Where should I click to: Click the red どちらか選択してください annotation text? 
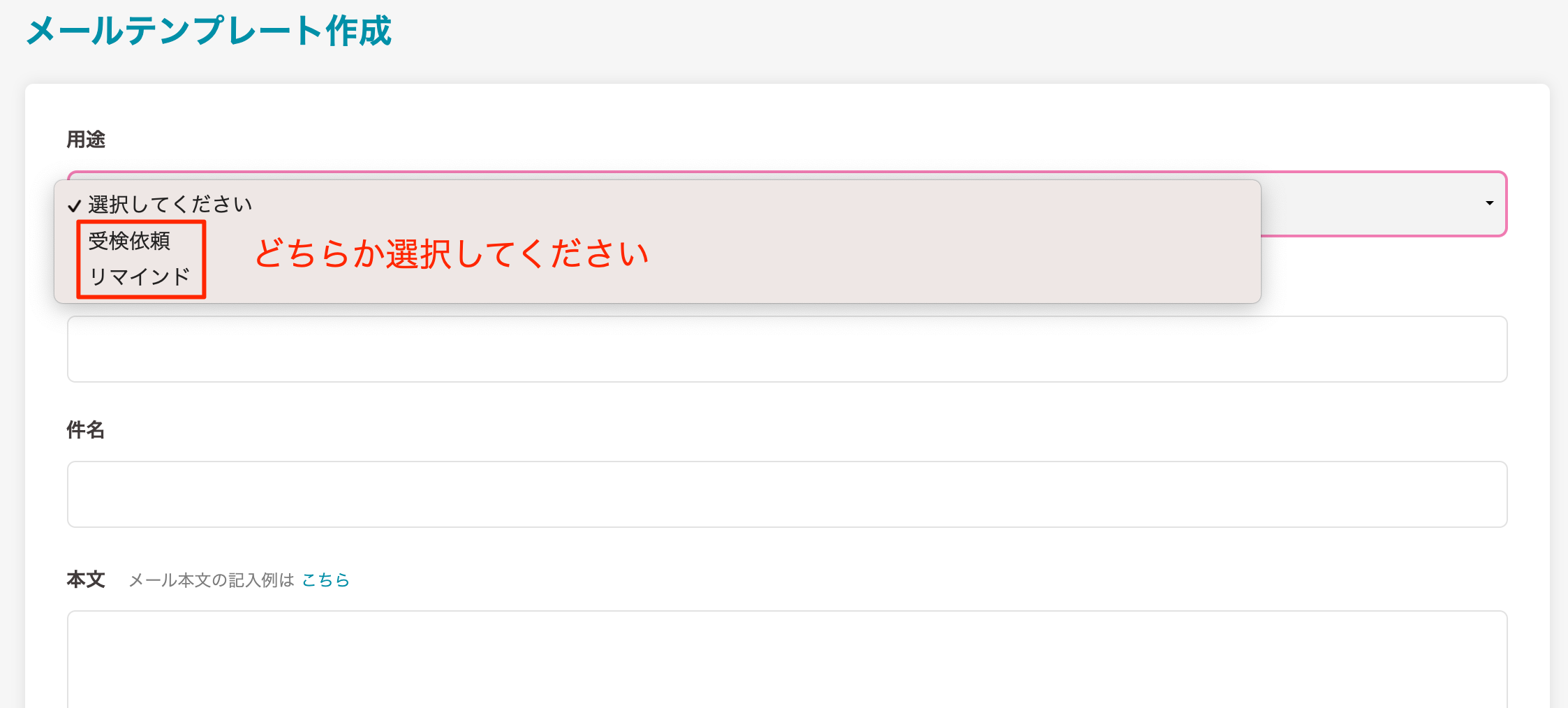coord(452,253)
